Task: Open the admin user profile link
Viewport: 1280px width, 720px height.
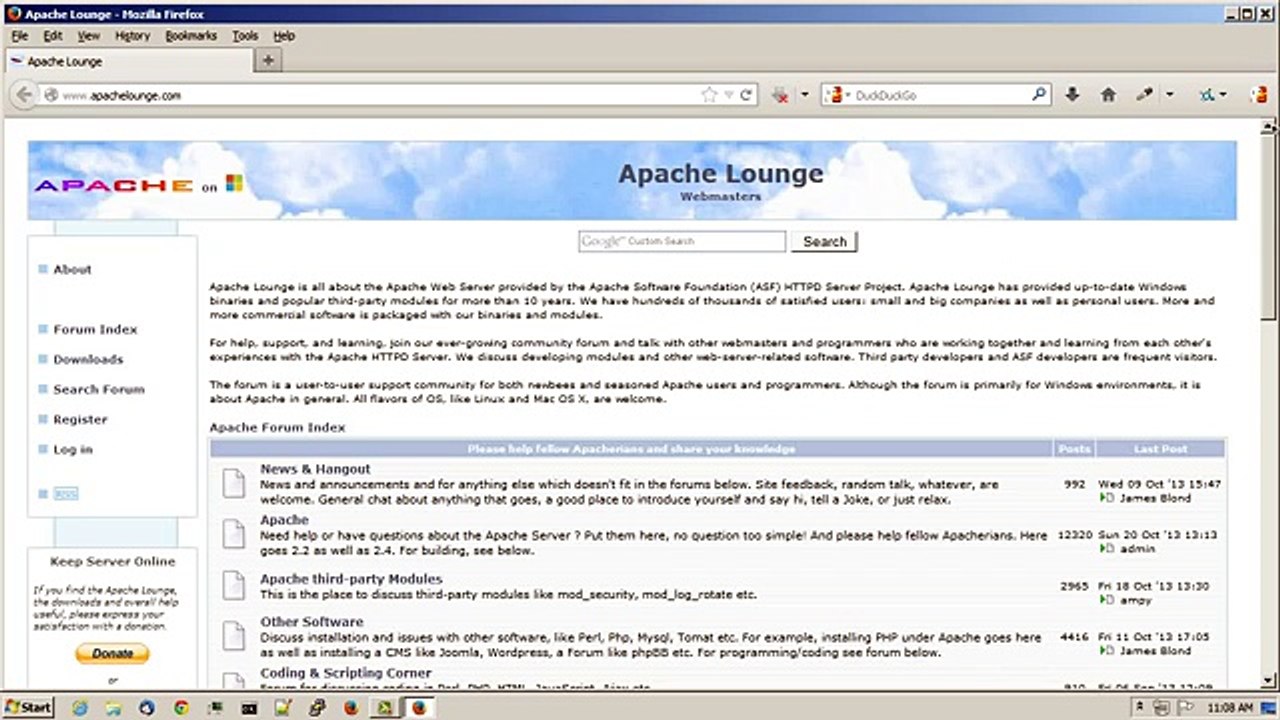Action: tap(1138, 549)
